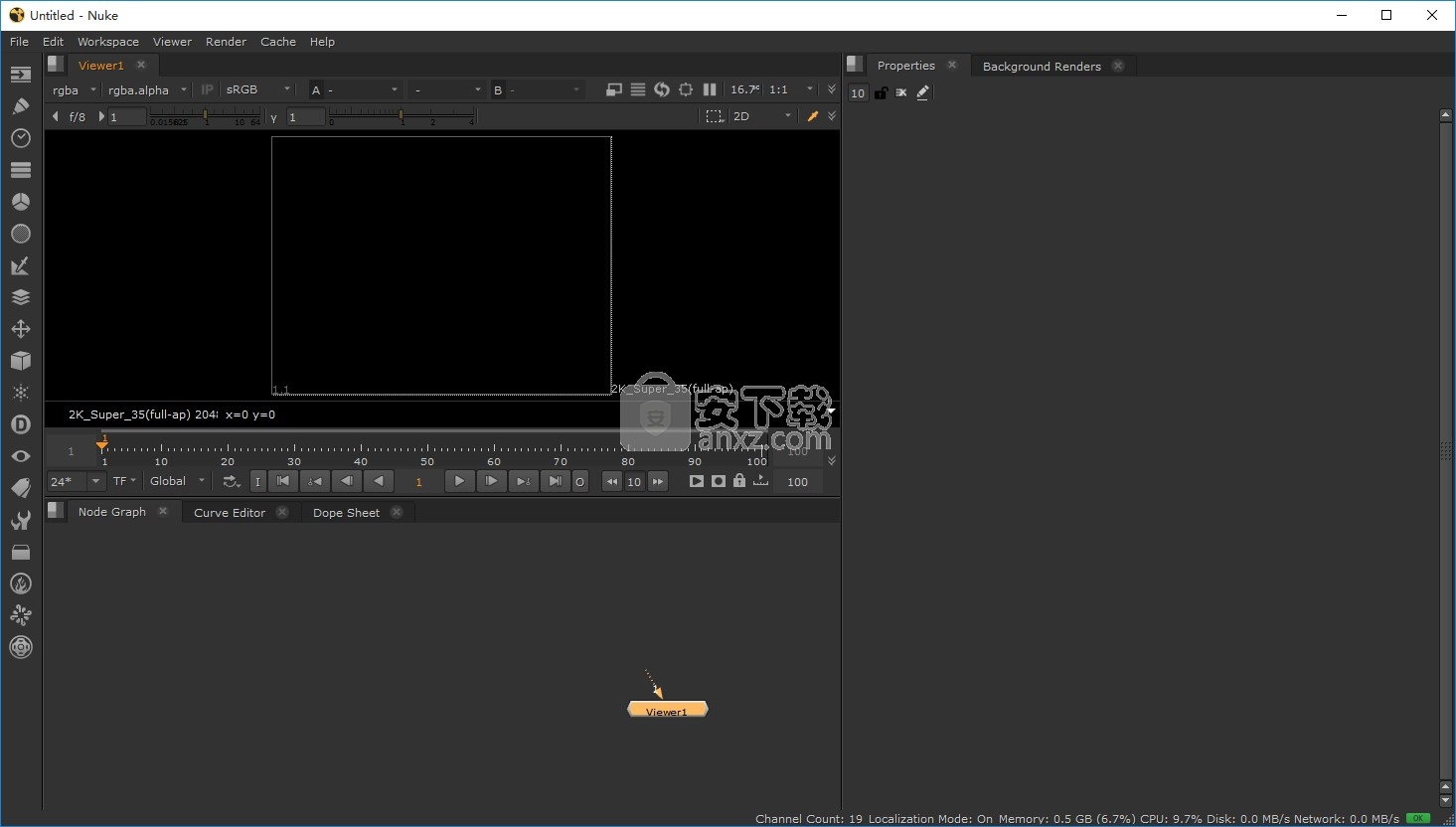Switch to the Curve Editor tab
Viewport: 1456px width, 827px height.
230,513
